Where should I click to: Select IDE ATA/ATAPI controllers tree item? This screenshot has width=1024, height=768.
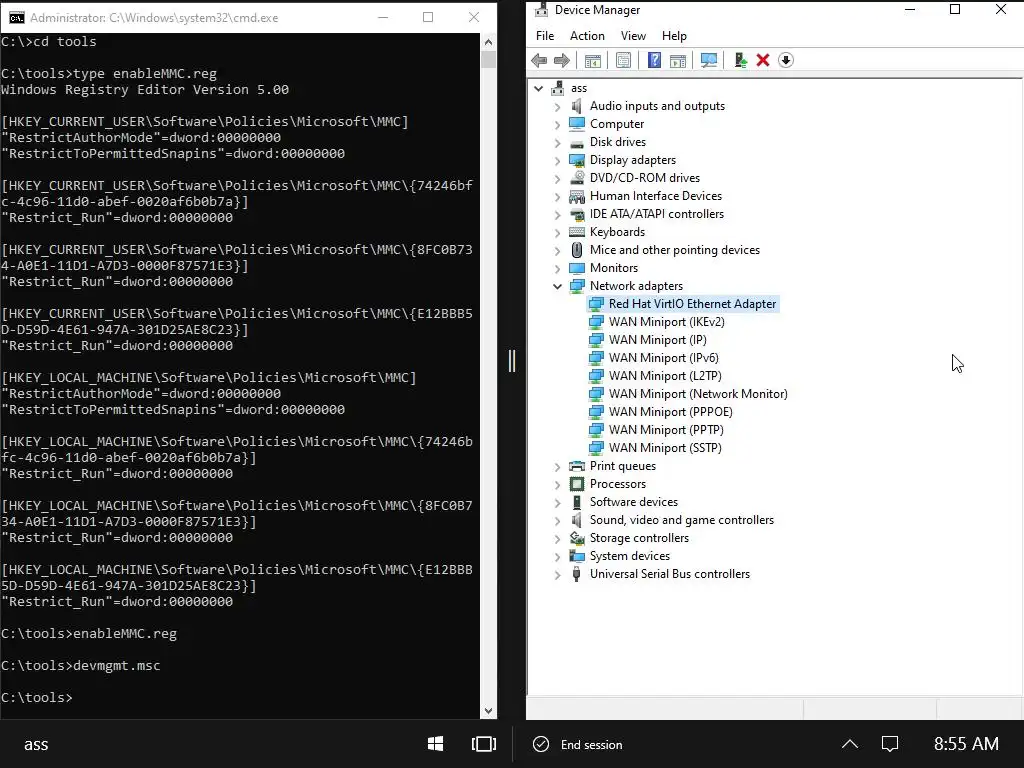(x=656, y=214)
